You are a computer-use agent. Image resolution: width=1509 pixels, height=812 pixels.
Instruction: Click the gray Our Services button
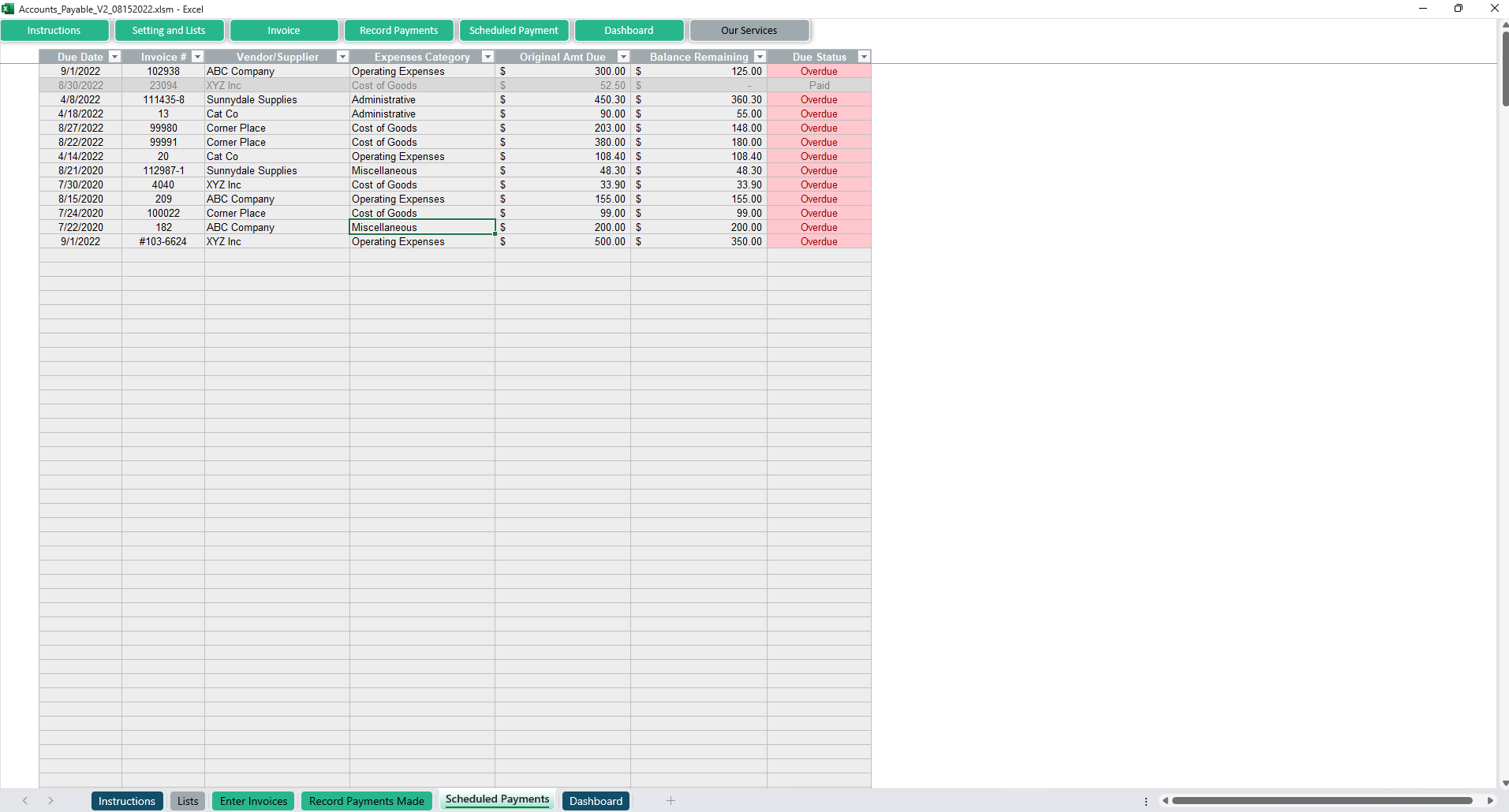pyautogui.click(x=749, y=31)
